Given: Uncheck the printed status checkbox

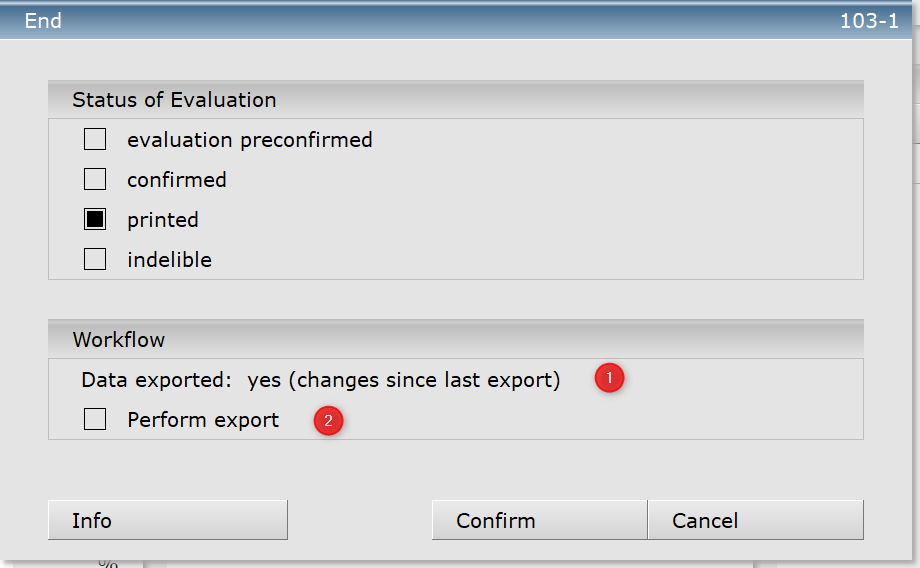Looking at the screenshot, I should pyautogui.click(x=95, y=220).
